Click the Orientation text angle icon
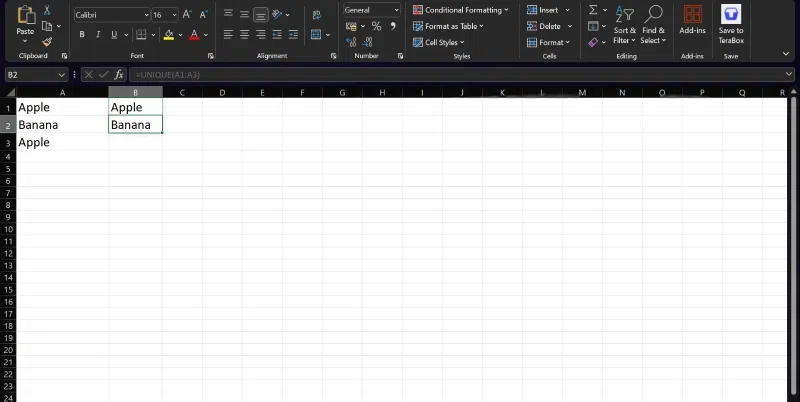 coord(277,14)
